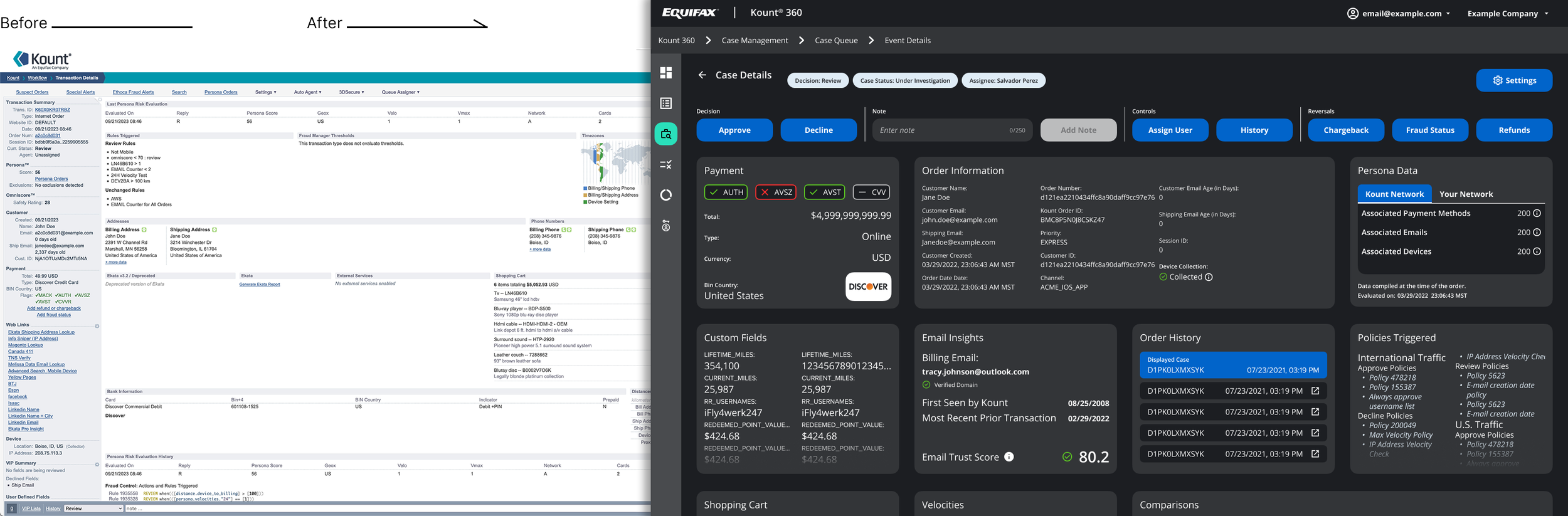
Task: Select the Displayed Case row in Order History
Action: click(x=1232, y=365)
